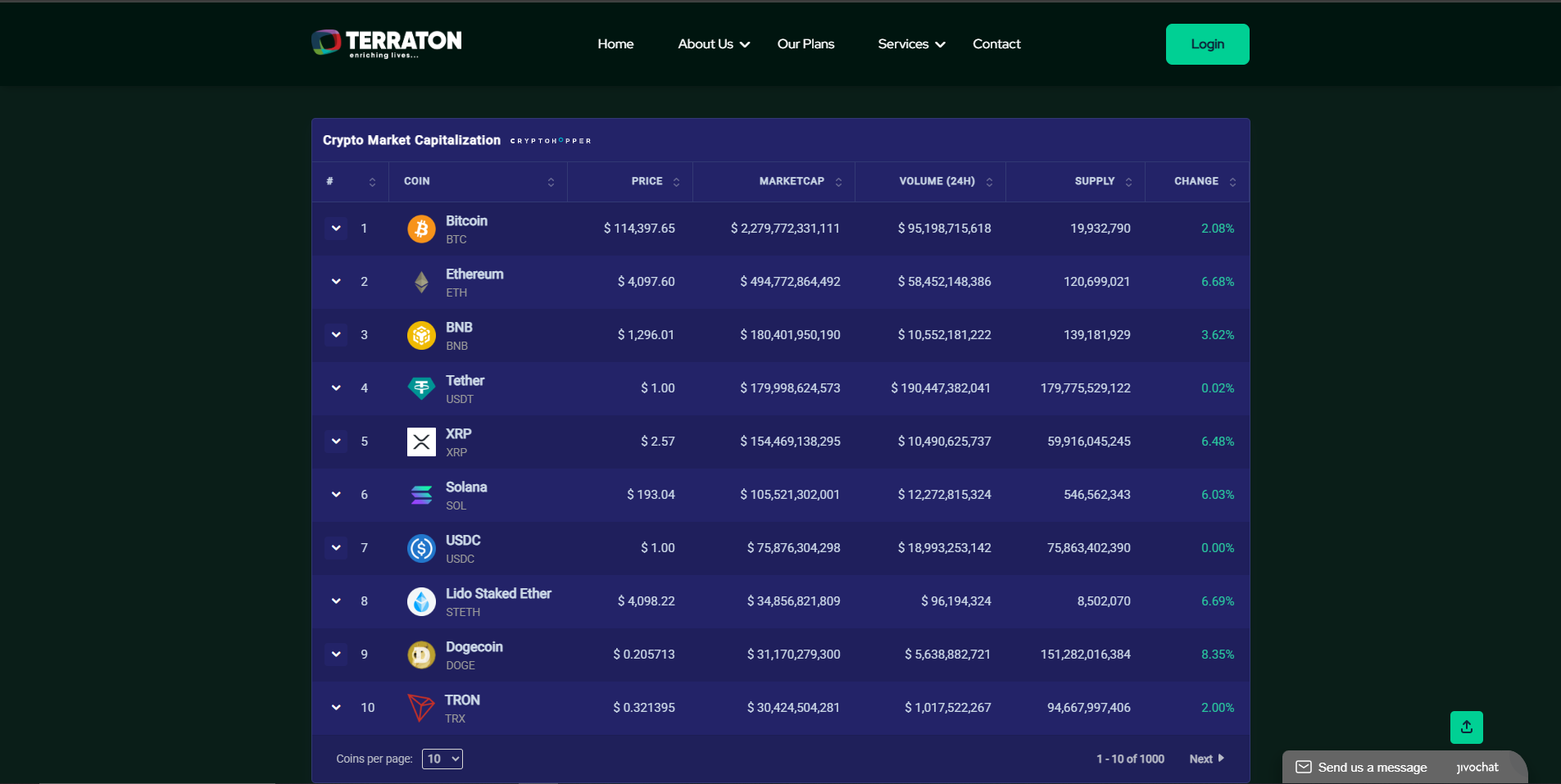Open the About Us menu

pyautogui.click(x=713, y=44)
